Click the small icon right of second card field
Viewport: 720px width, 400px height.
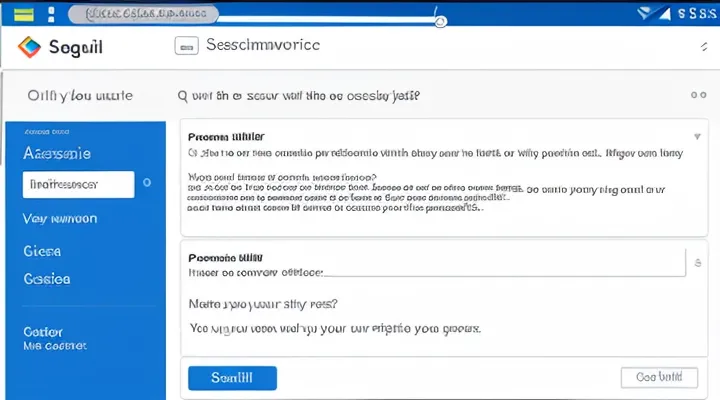697,263
